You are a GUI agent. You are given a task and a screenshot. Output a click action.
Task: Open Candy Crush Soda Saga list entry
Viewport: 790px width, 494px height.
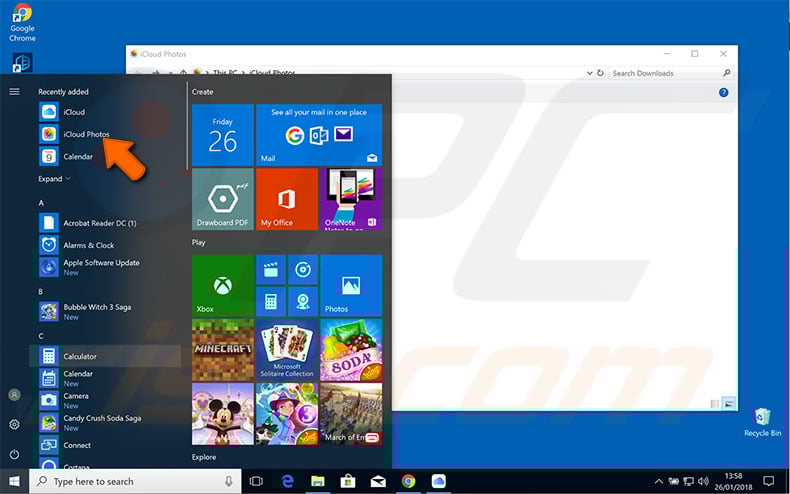pyautogui.click(x=108, y=422)
